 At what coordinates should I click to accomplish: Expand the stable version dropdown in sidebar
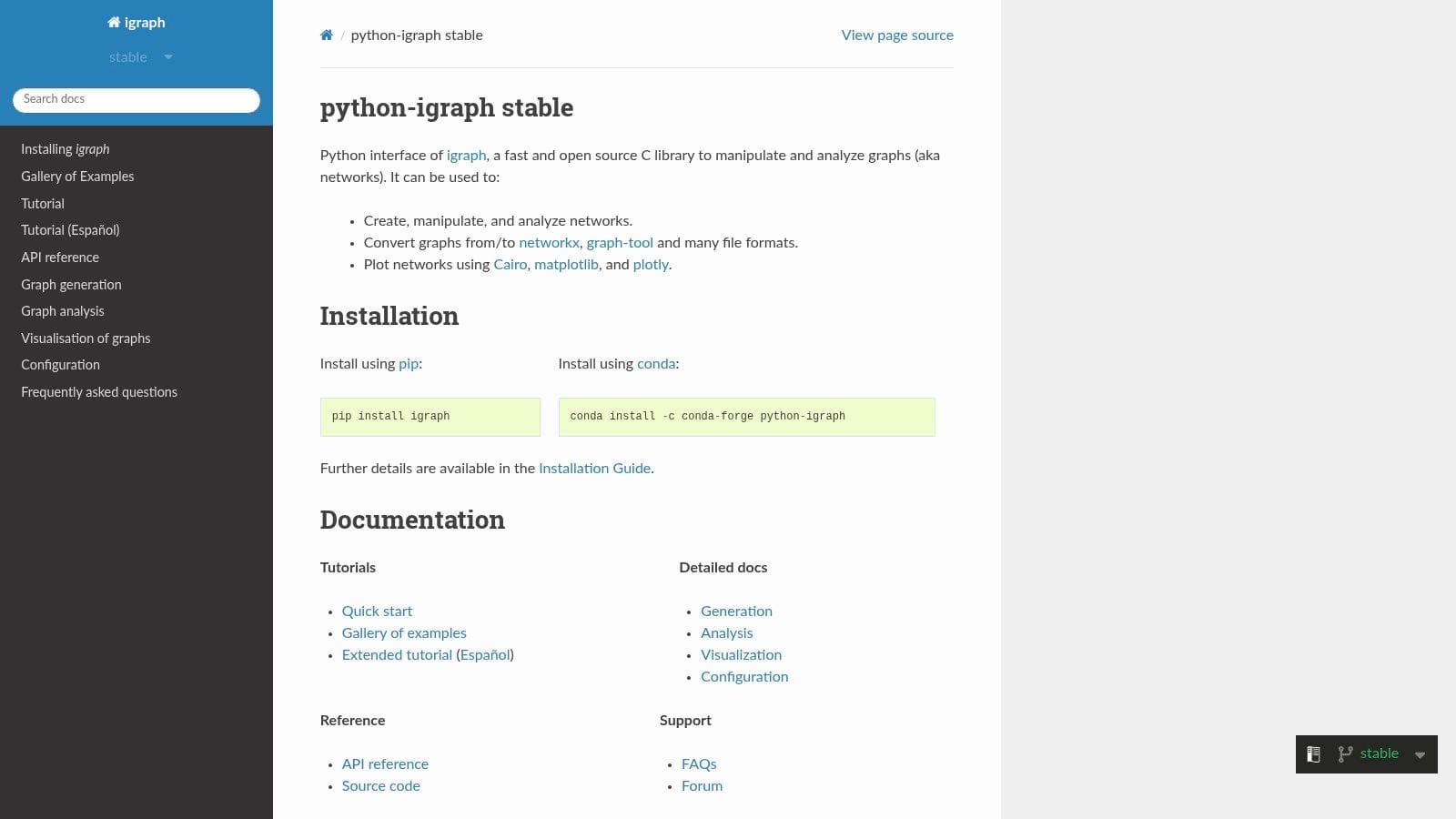141,57
